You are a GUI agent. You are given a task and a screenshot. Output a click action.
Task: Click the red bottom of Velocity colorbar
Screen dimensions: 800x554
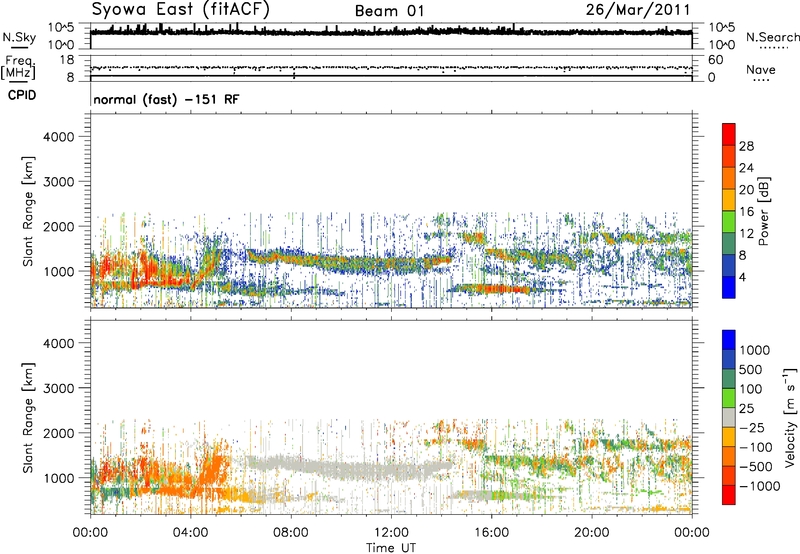coord(729,495)
